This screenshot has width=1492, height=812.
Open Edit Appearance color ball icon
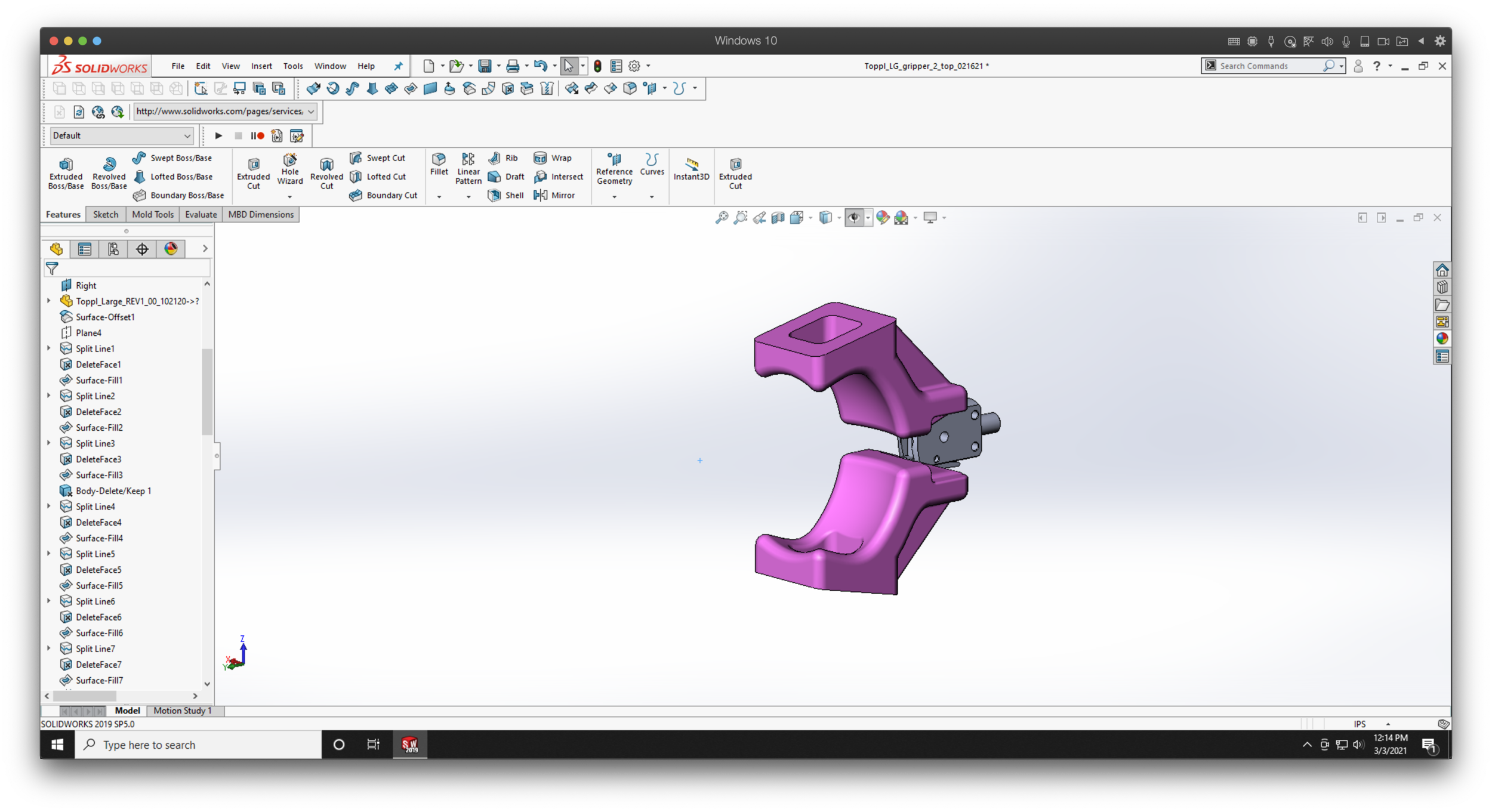coord(883,218)
